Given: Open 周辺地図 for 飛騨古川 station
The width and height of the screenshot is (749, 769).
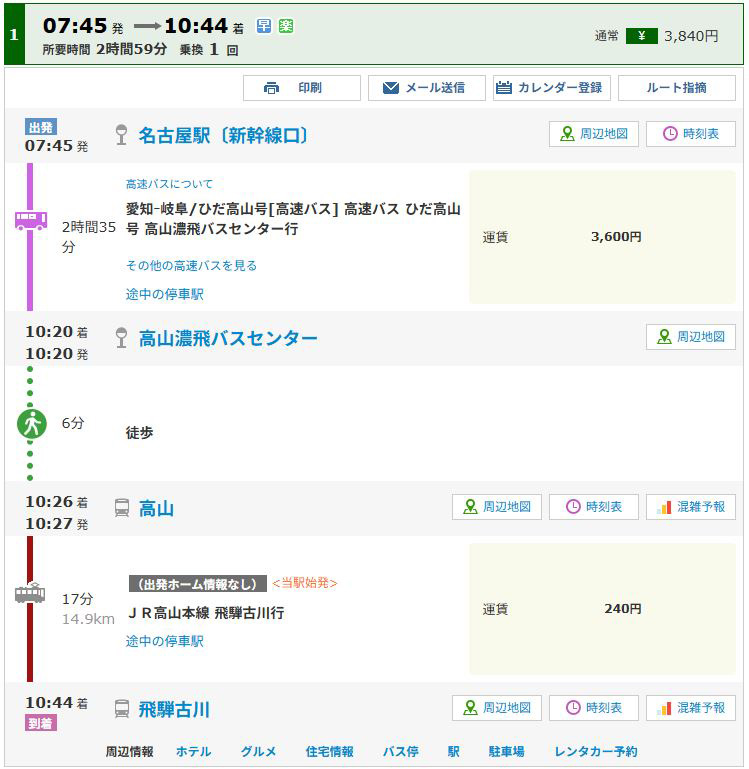Looking at the screenshot, I should pos(496,708).
